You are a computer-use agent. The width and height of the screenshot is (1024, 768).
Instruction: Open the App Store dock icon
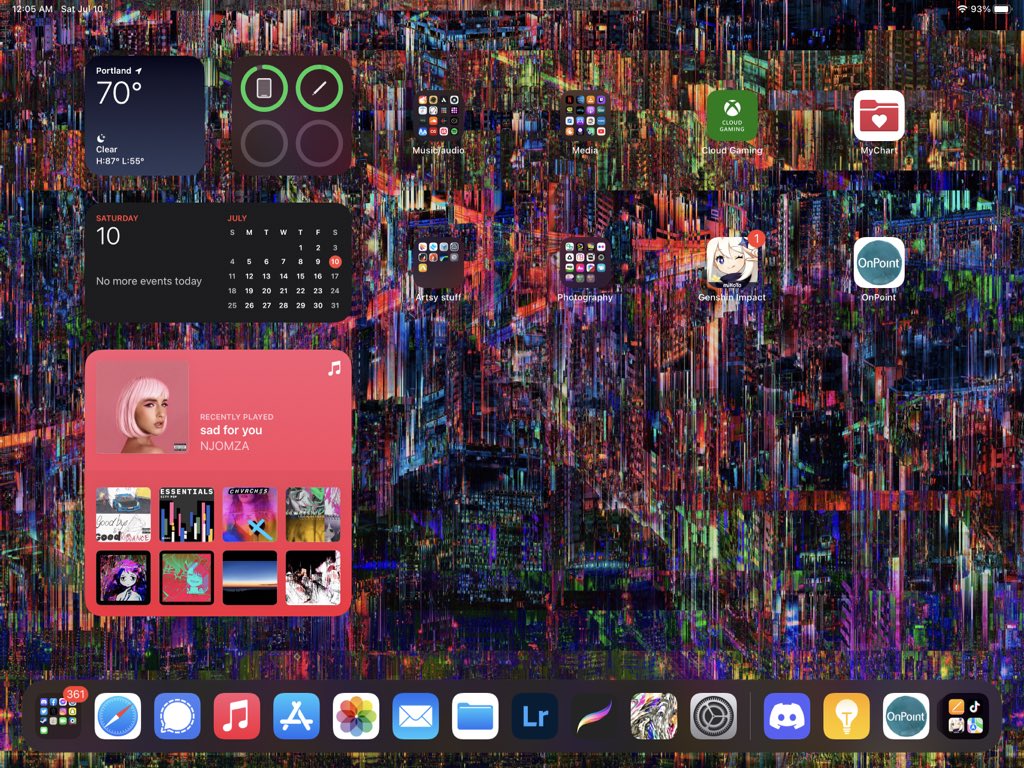click(296, 716)
